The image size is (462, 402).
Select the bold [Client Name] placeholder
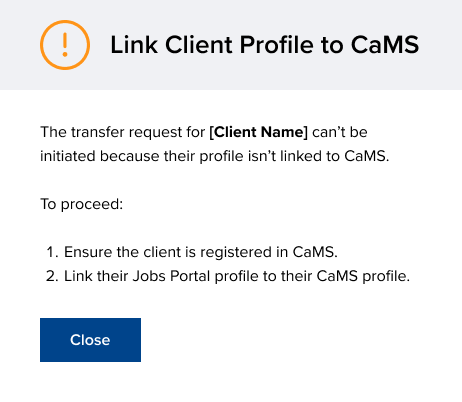tap(258, 132)
